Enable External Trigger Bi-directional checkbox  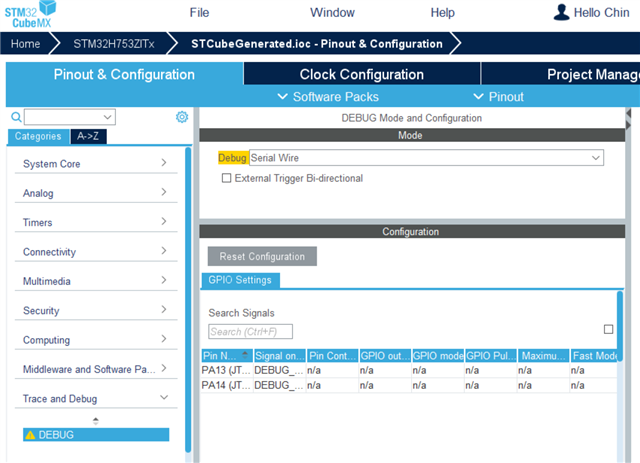click(x=226, y=178)
